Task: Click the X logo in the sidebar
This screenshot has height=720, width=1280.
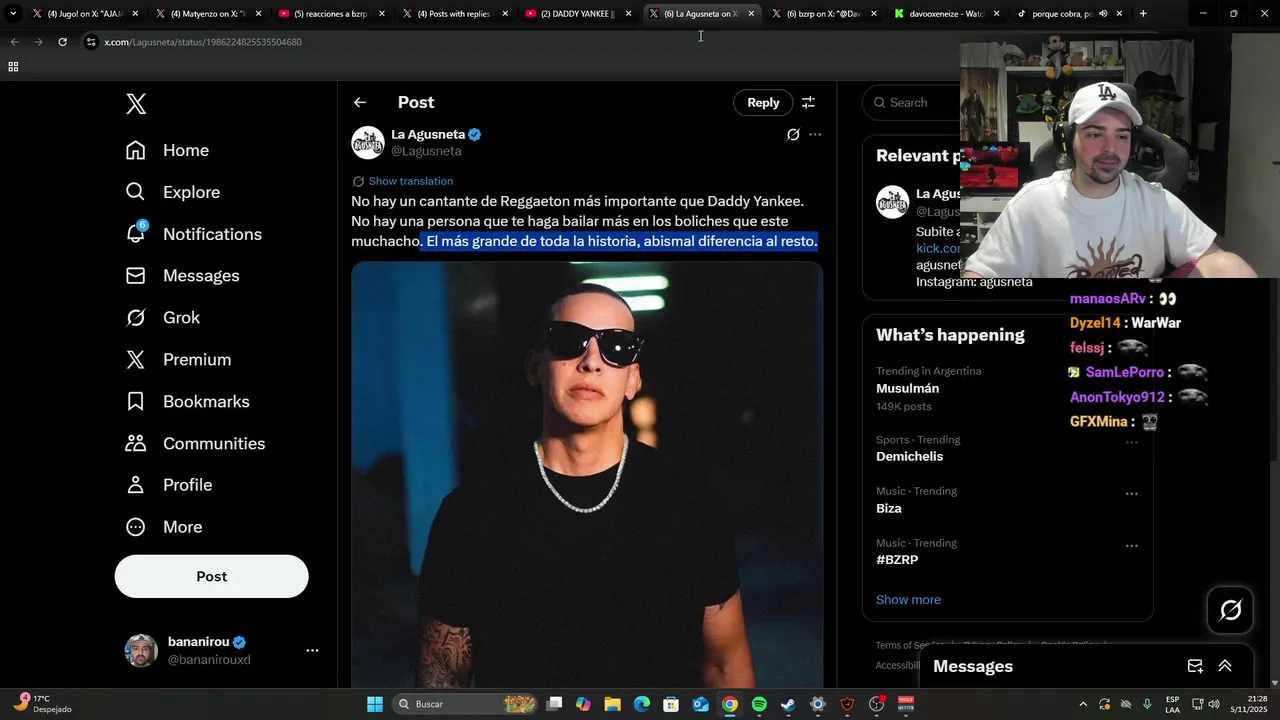Action: (136, 103)
